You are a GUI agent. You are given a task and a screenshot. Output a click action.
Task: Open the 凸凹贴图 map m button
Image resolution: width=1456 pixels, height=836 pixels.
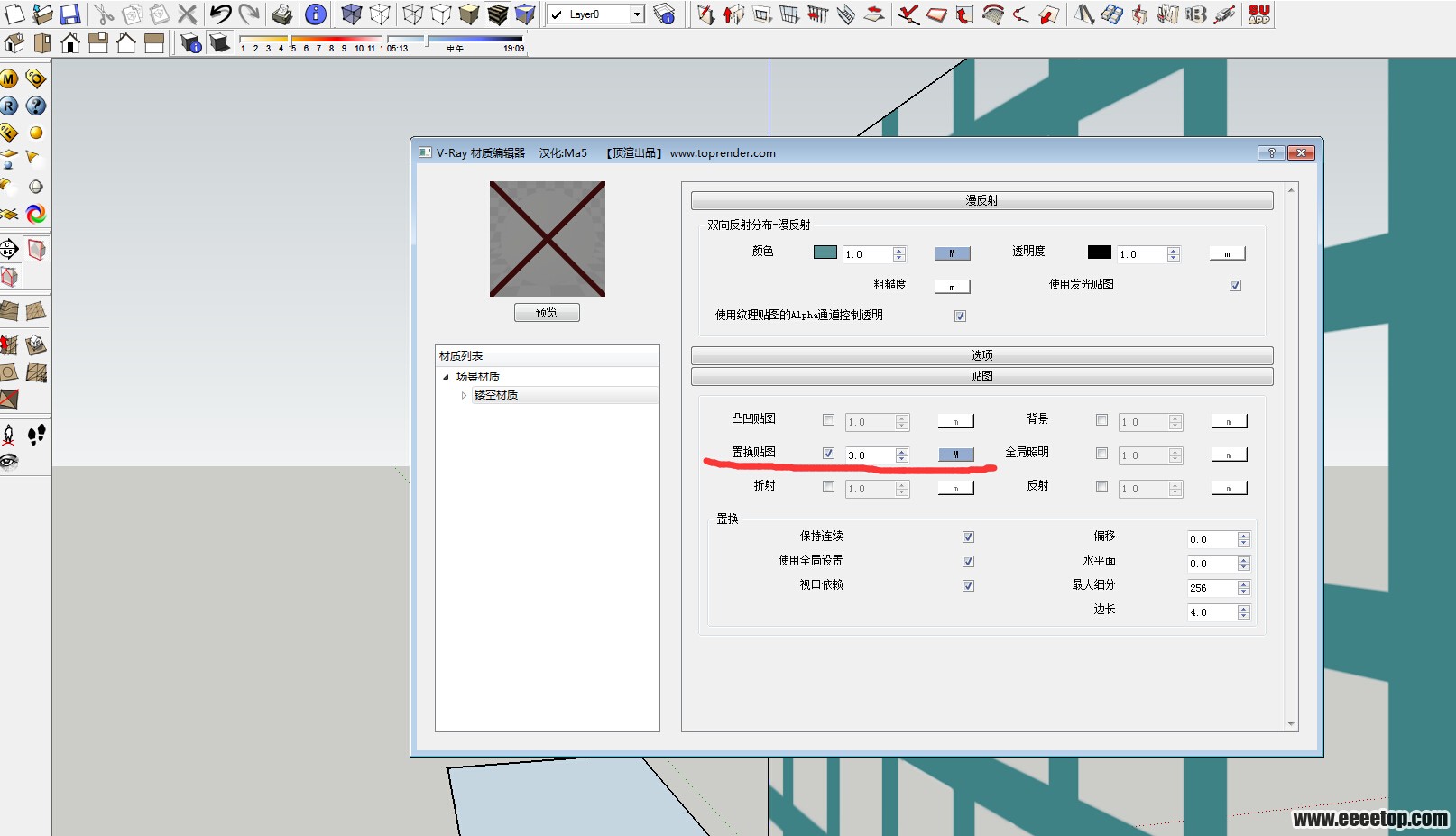956,421
